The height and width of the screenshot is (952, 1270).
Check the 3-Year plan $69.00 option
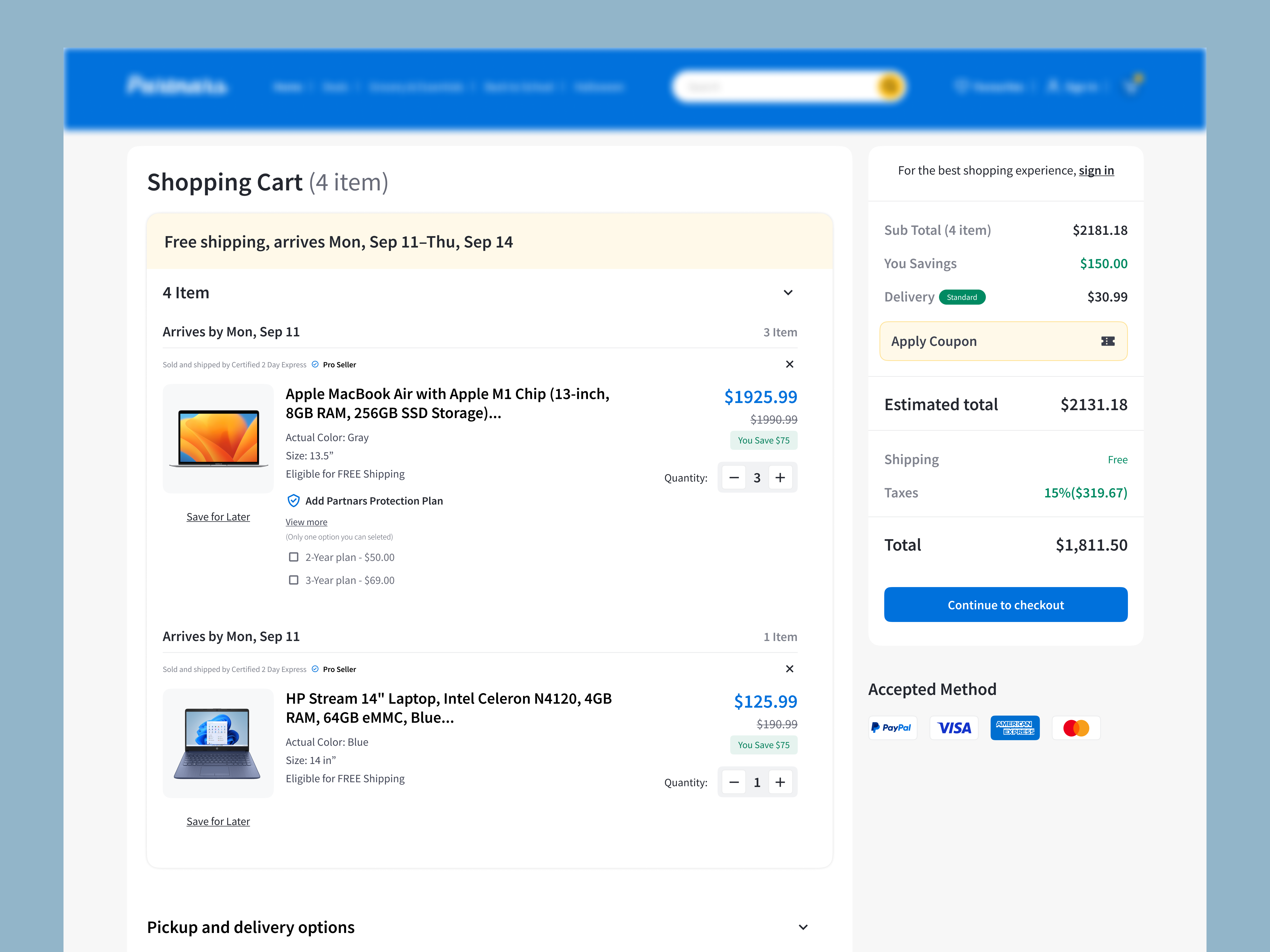point(293,580)
